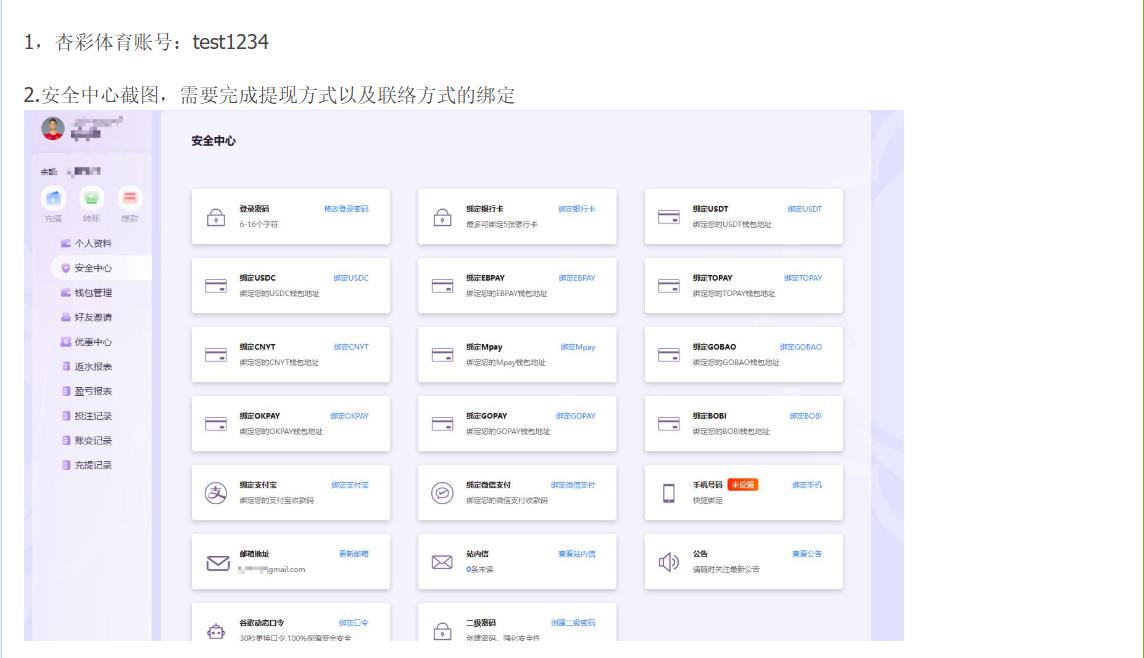Click the user avatar picture
The image size is (1144, 658).
tap(53, 128)
